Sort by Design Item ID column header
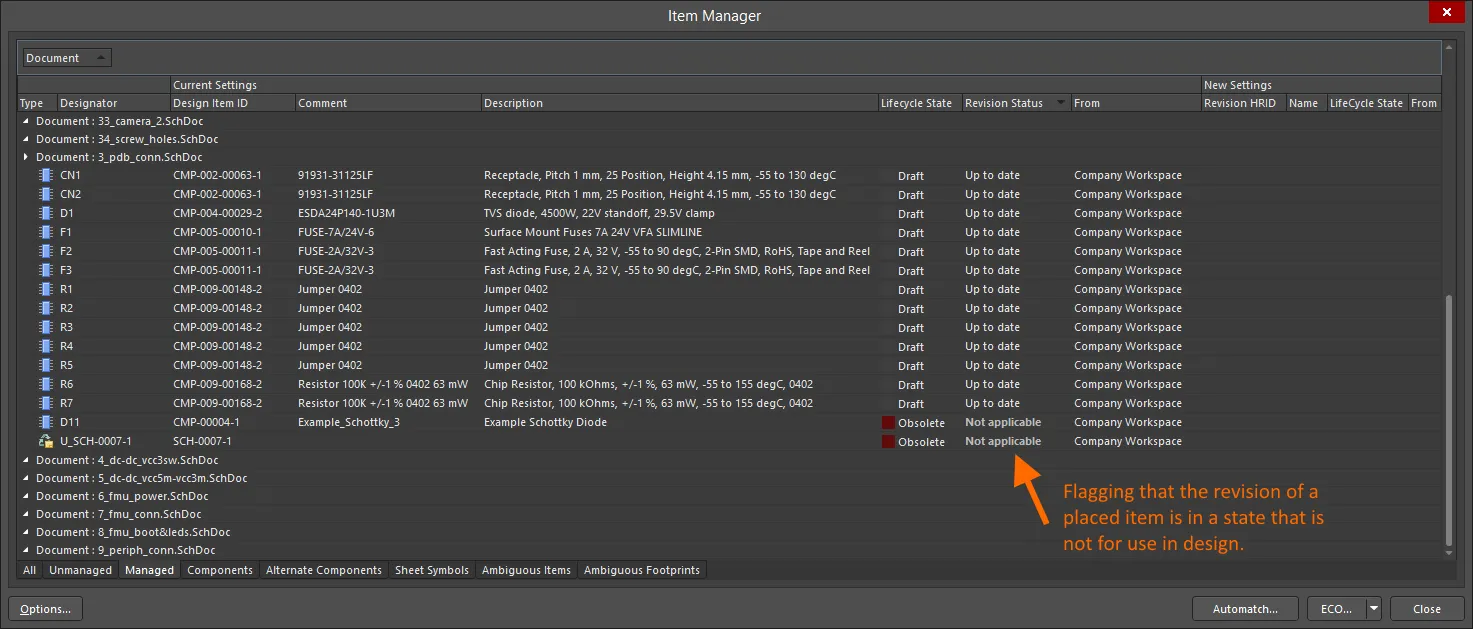The height and width of the screenshot is (629, 1473). point(232,103)
